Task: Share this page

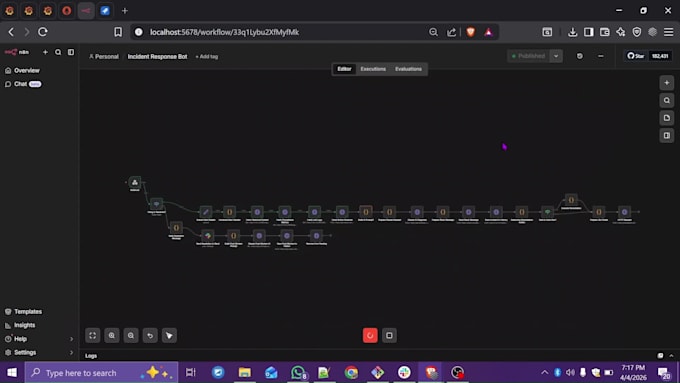Action: point(451,32)
